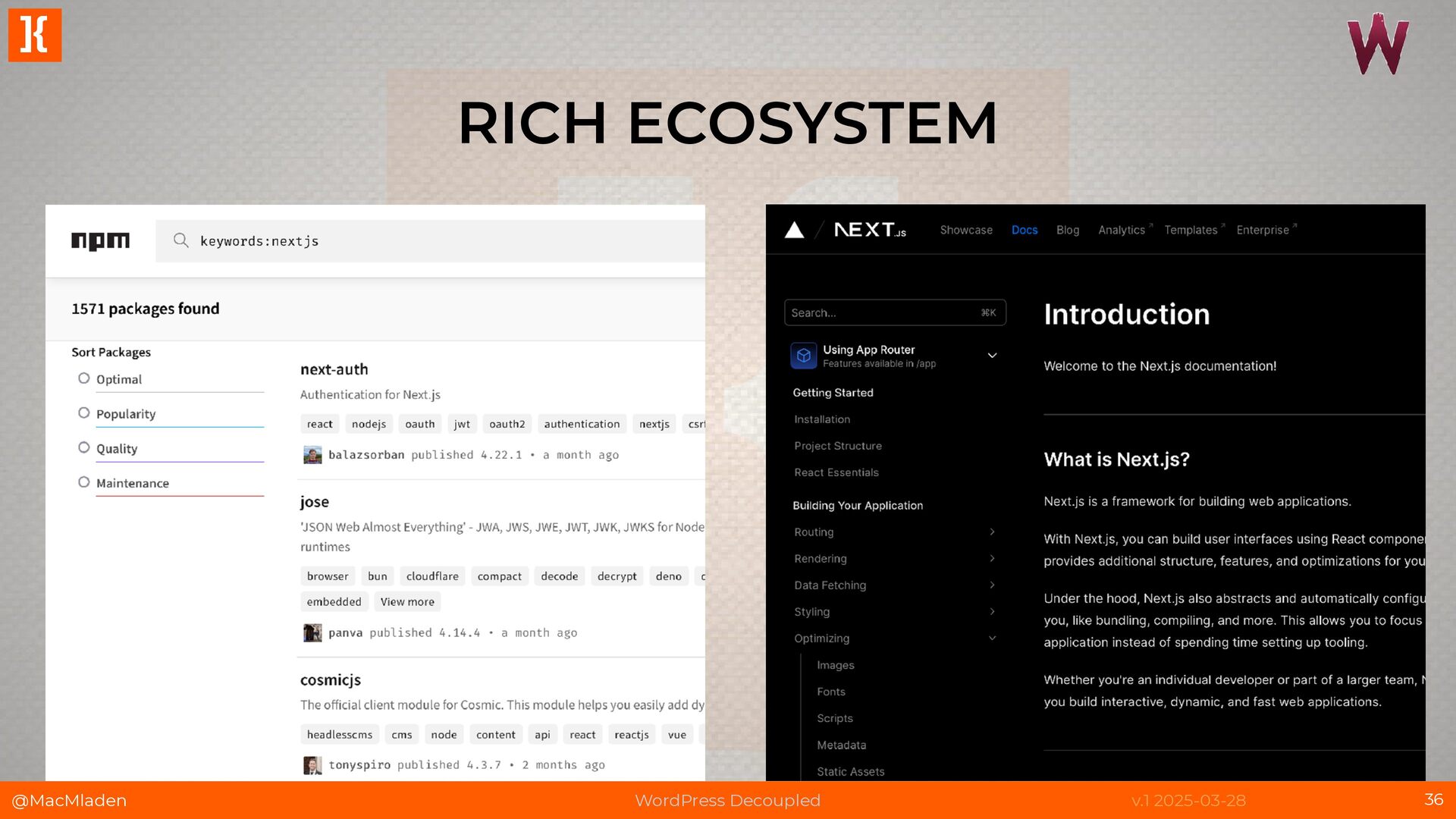The image size is (1456, 819).
Task: Open the Fonts docs page
Action: coord(831,692)
